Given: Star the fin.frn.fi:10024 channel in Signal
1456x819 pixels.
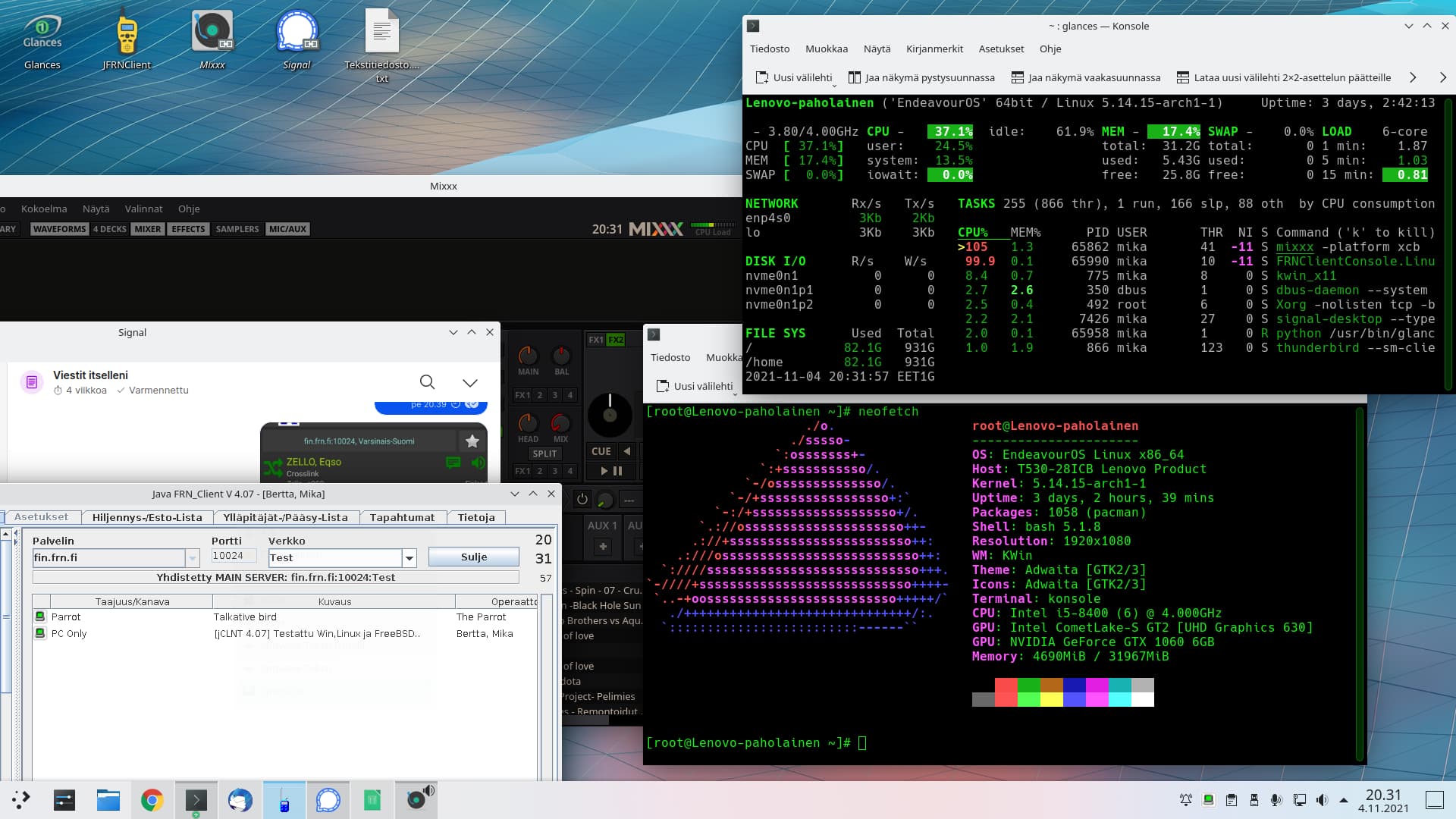Looking at the screenshot, I should pyautogui.click(x=472, y=441).
